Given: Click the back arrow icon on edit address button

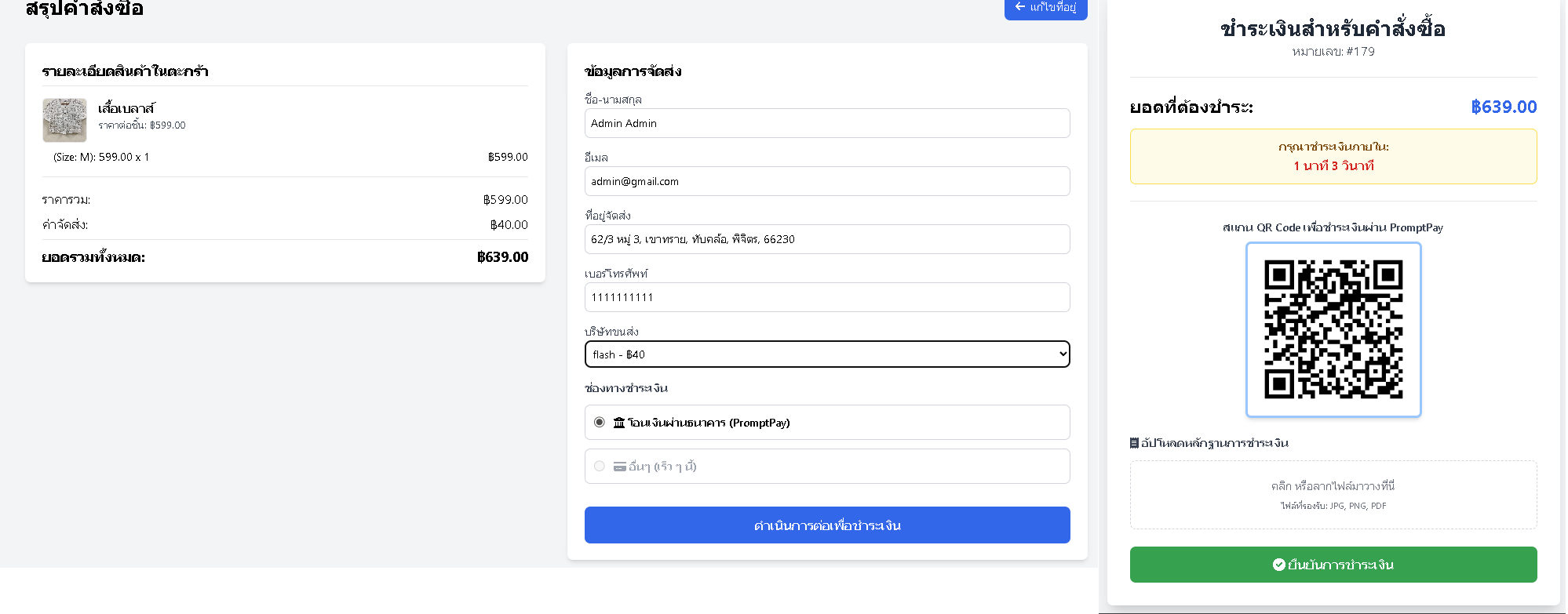Looking at the screenshot, I should [x=1019, y=7].
